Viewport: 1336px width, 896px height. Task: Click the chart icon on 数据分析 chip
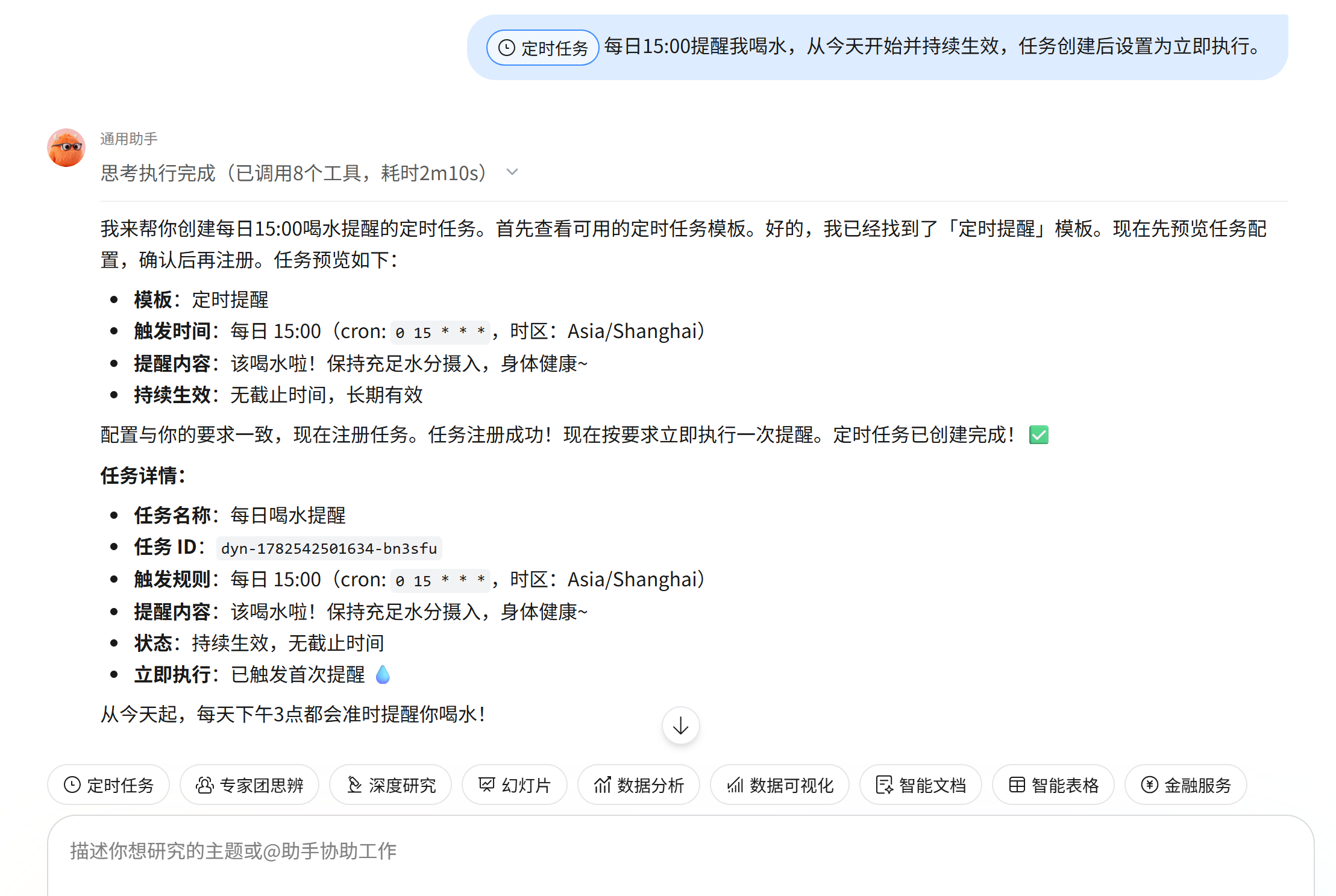(603, 785)
